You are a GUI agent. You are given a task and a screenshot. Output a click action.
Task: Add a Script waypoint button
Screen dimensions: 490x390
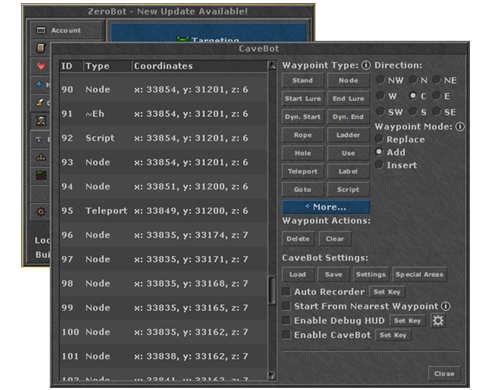point(348,190)
